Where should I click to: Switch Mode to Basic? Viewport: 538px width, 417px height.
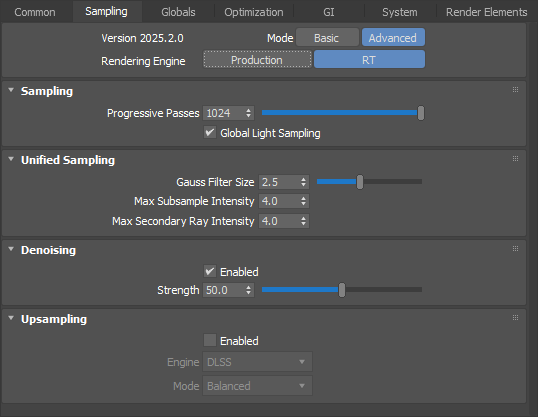pyautogui.click(x=327, y=38)
